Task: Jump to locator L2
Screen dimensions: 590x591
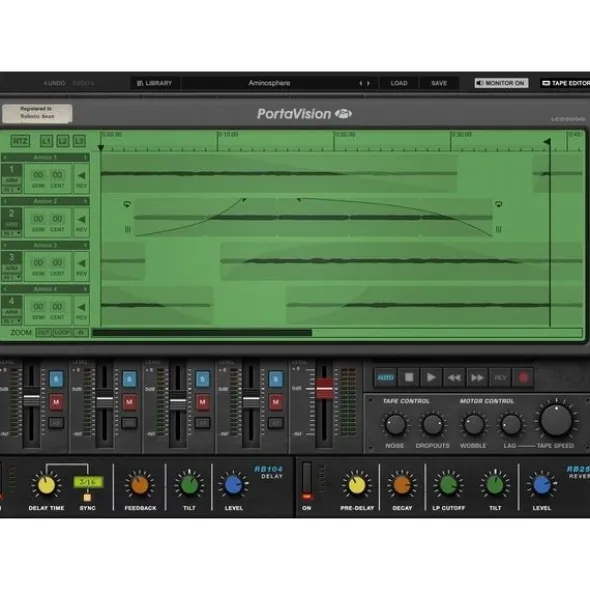Action: click(x=63, y=141)
